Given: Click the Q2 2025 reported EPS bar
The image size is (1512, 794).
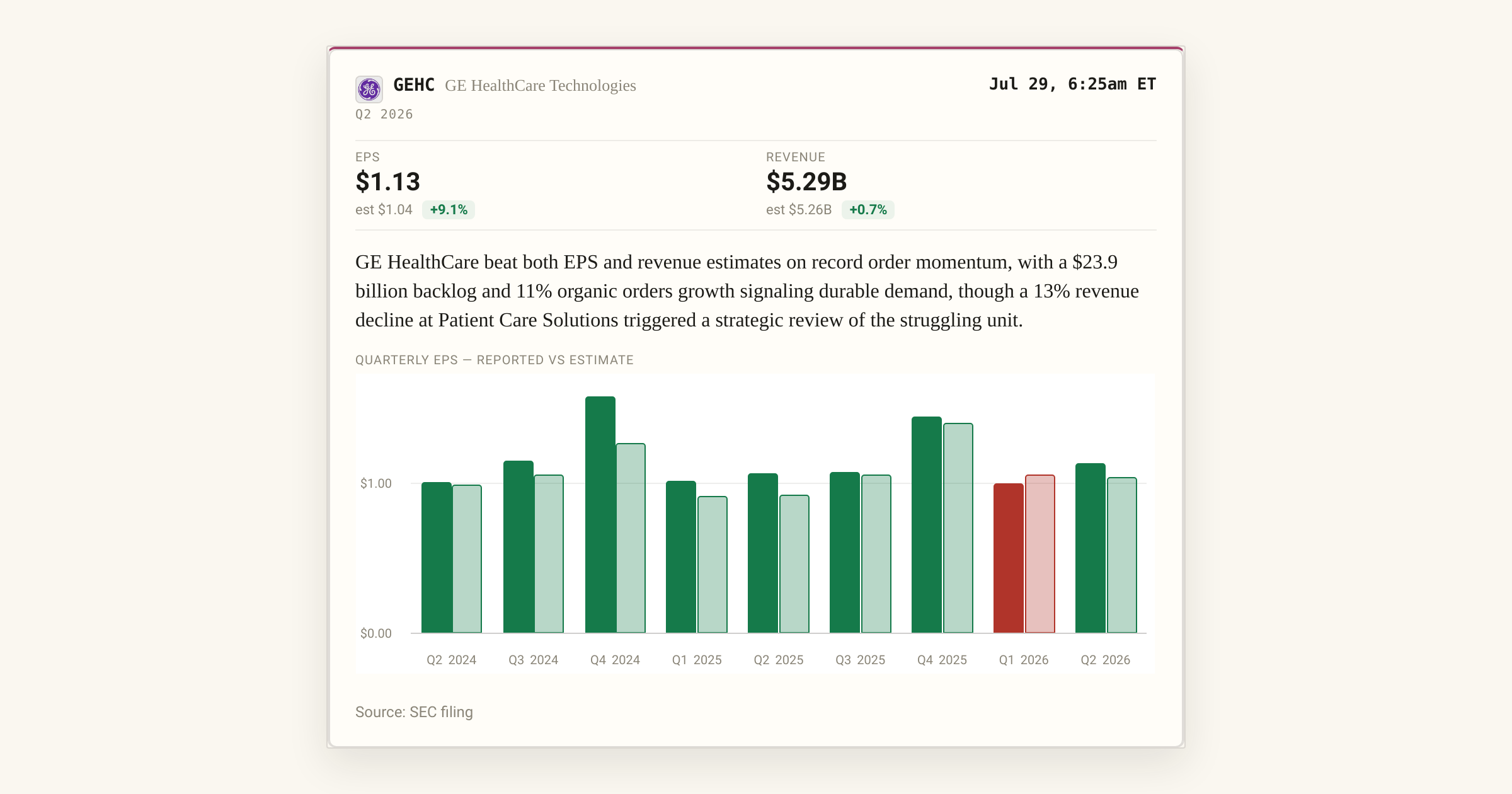Looking at the screenshot, I should (763, 553).
